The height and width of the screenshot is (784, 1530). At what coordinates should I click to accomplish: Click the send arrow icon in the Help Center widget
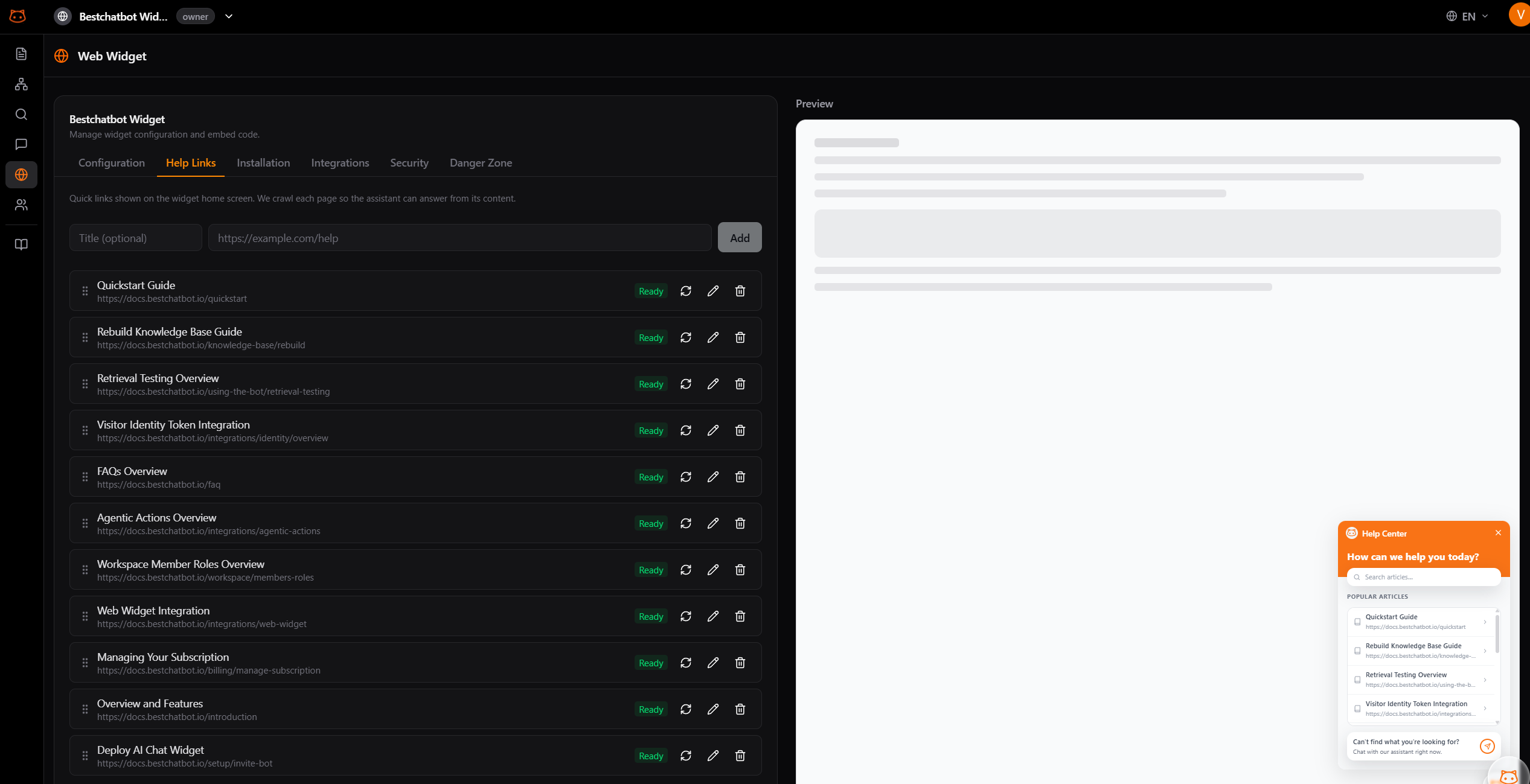[1487, 747]
